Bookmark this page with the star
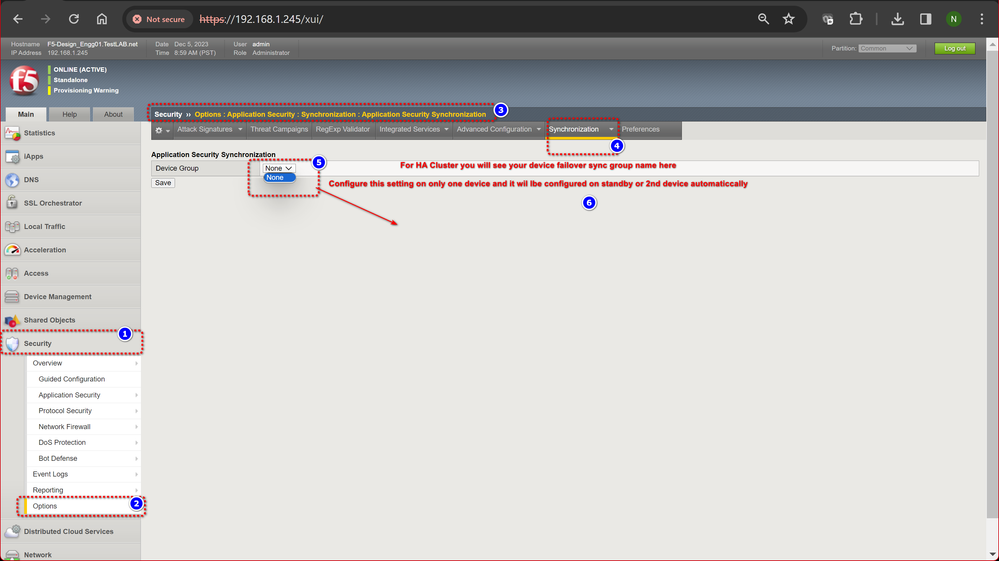 [x=789, y=19]
